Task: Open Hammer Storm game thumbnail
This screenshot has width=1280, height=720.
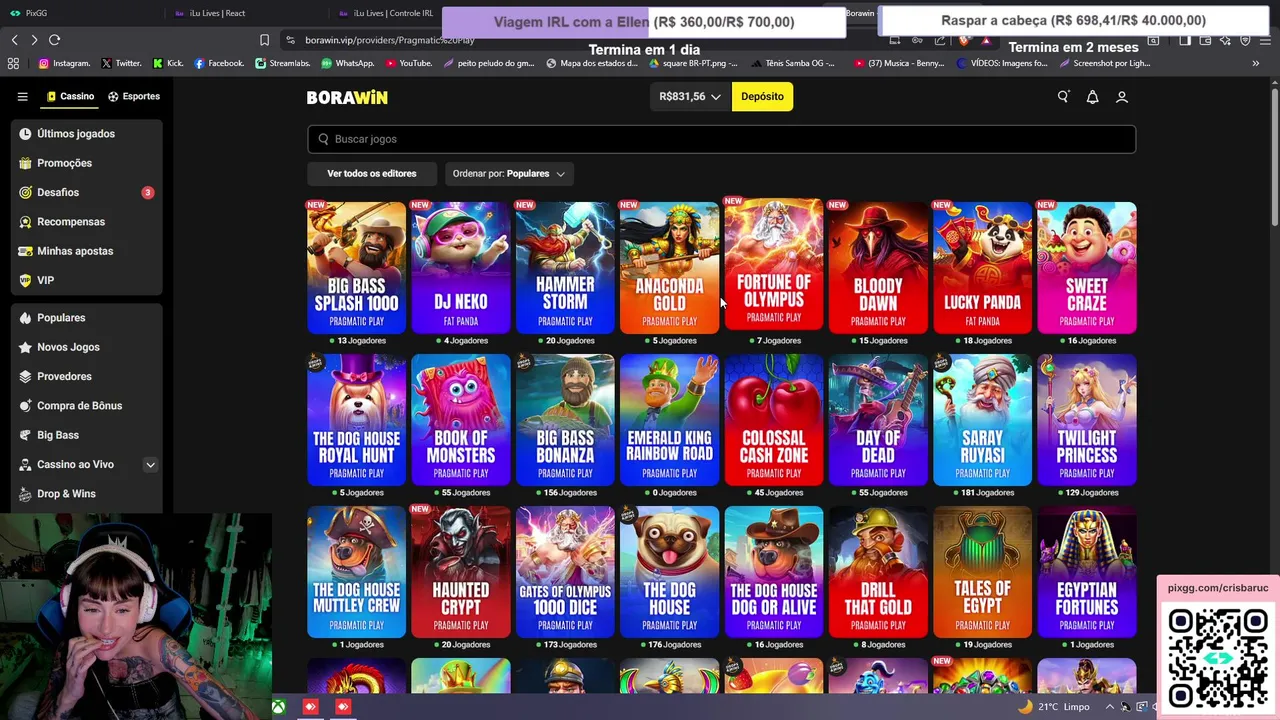Action: click(565, 268)
